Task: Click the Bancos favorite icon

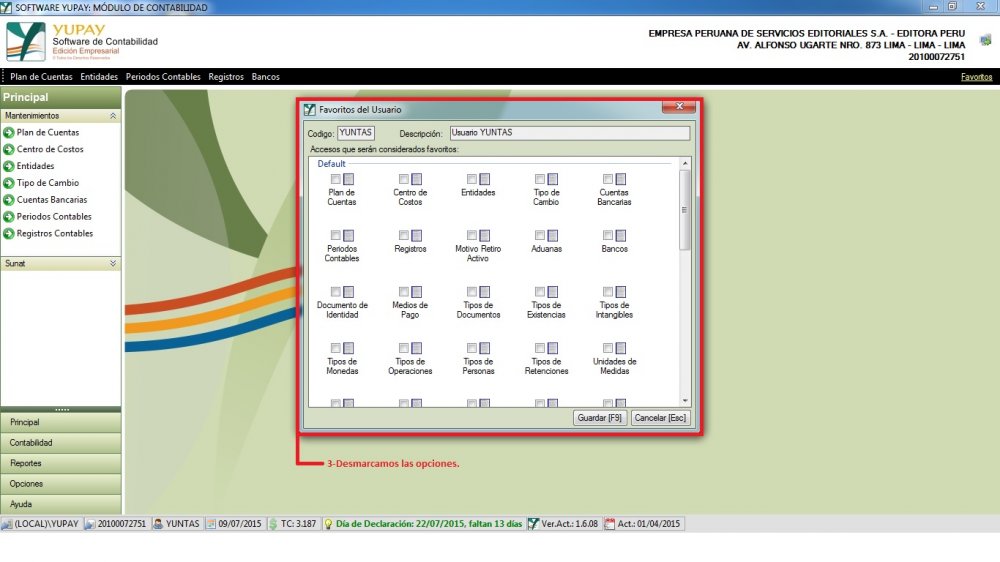Action: [621, 235]
